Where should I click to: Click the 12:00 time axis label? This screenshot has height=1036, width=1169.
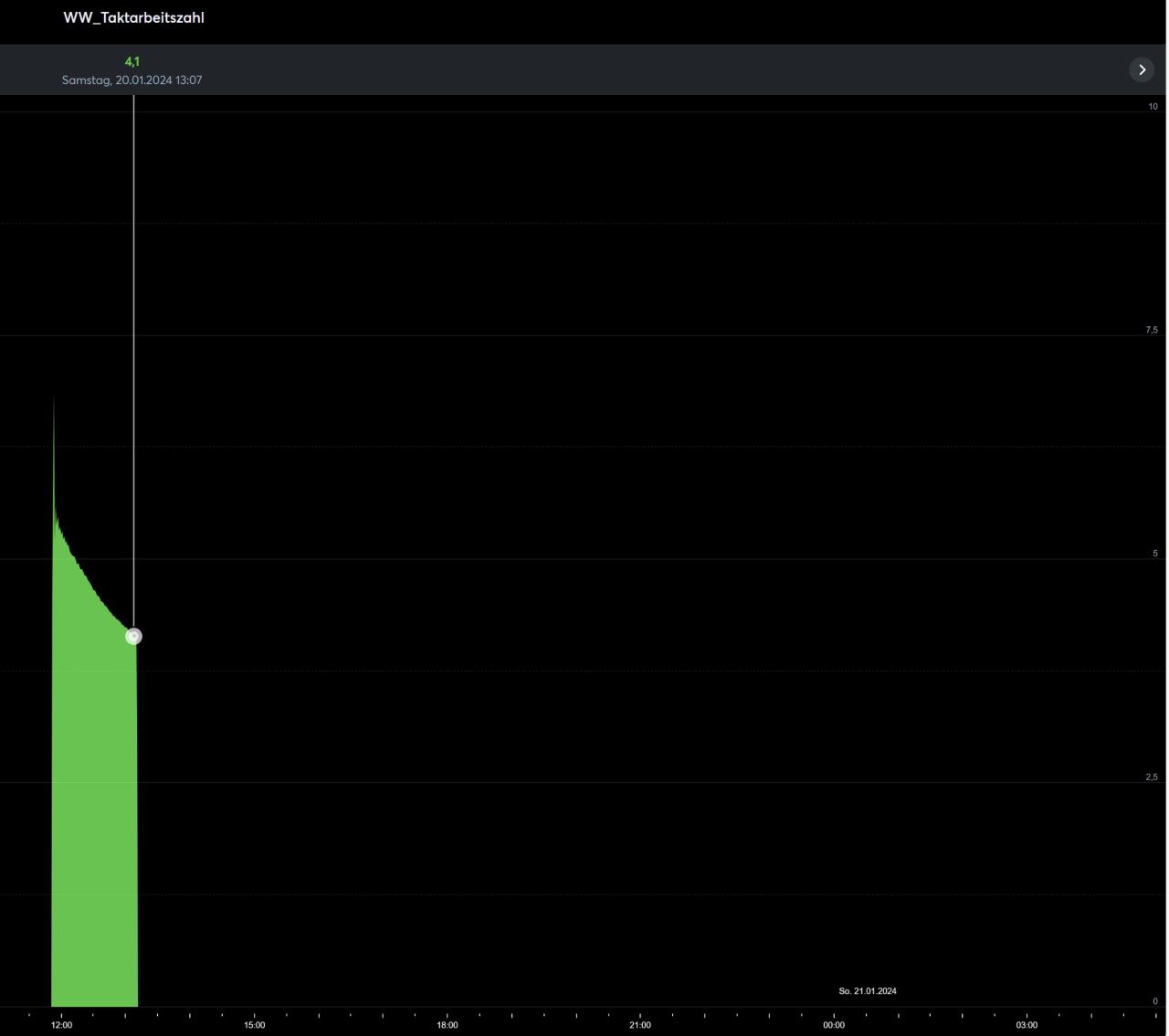(x=61, y=1025)
